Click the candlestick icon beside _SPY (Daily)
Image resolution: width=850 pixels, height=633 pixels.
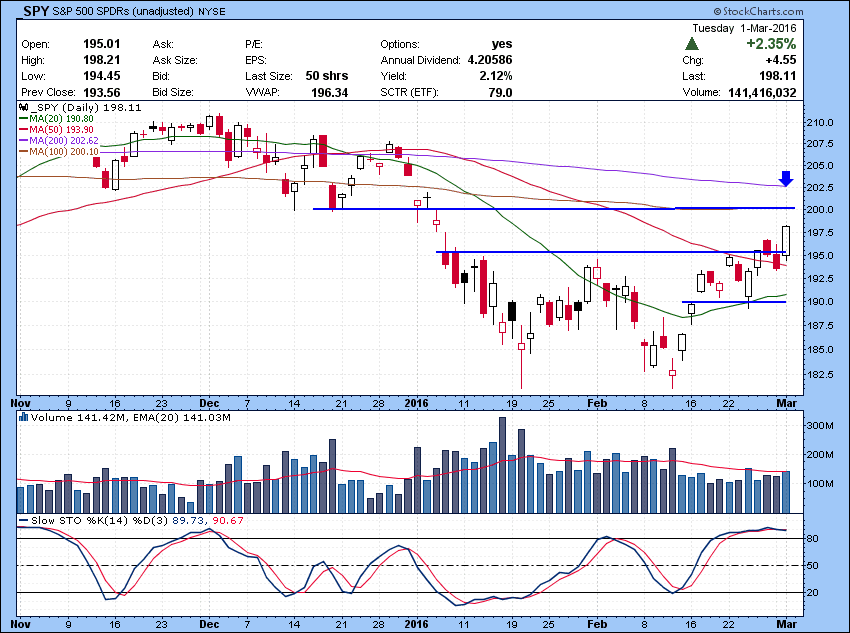[x=23, y=107]
